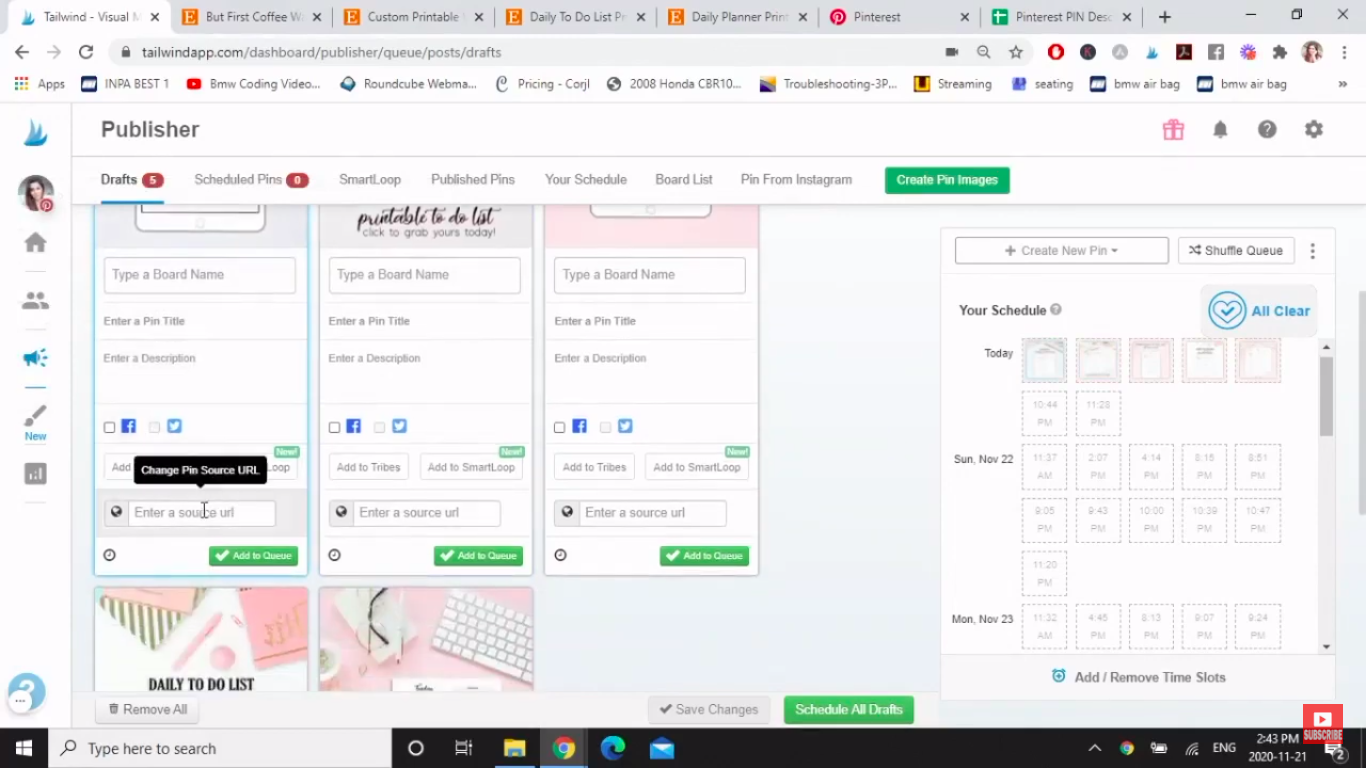Viewport: 1366px width, 768px height.
Task: Select the Publisher megaphone icon
Action: 35,358
